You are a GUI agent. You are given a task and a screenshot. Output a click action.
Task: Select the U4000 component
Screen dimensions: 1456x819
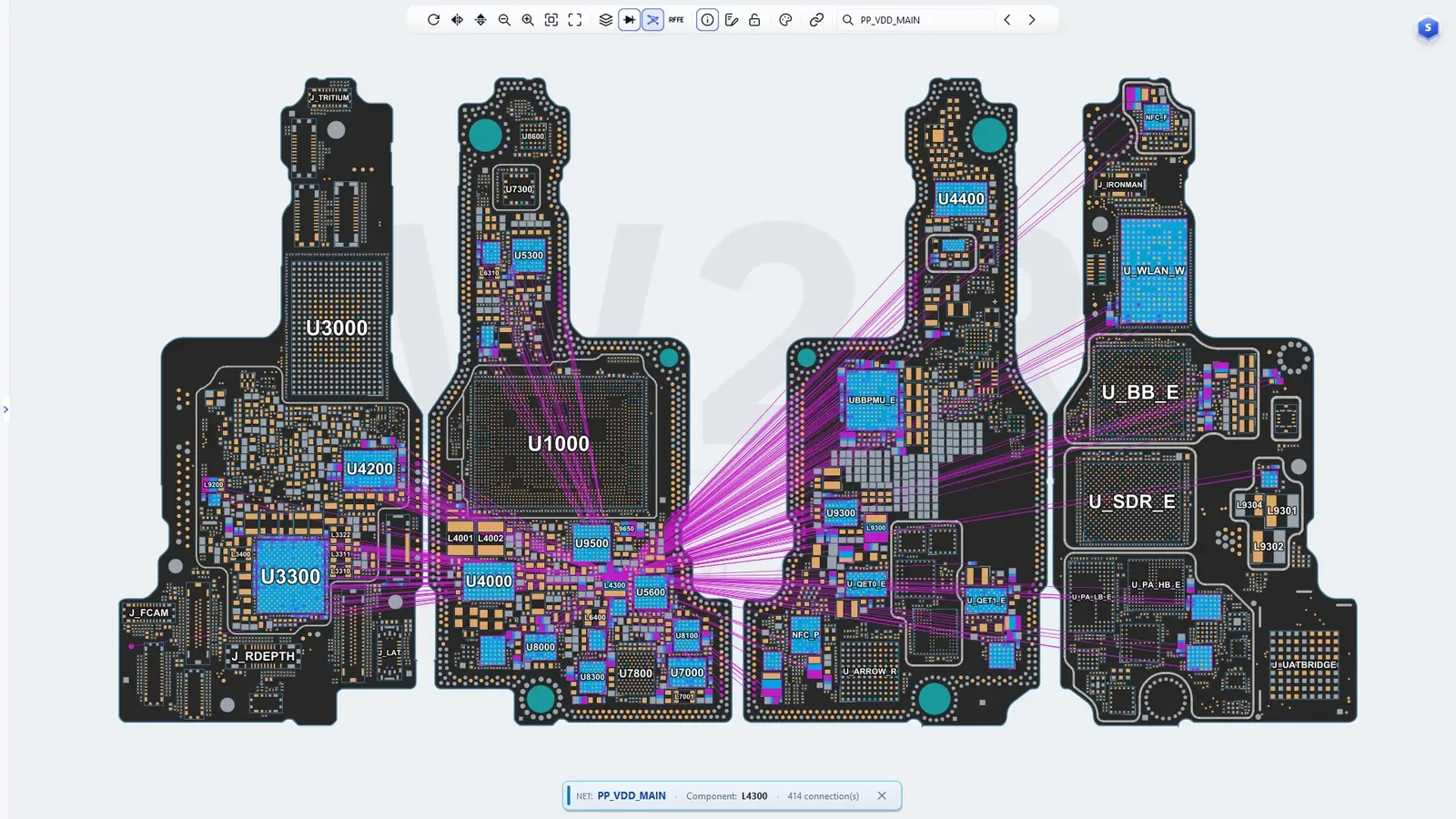coord(489,581)
